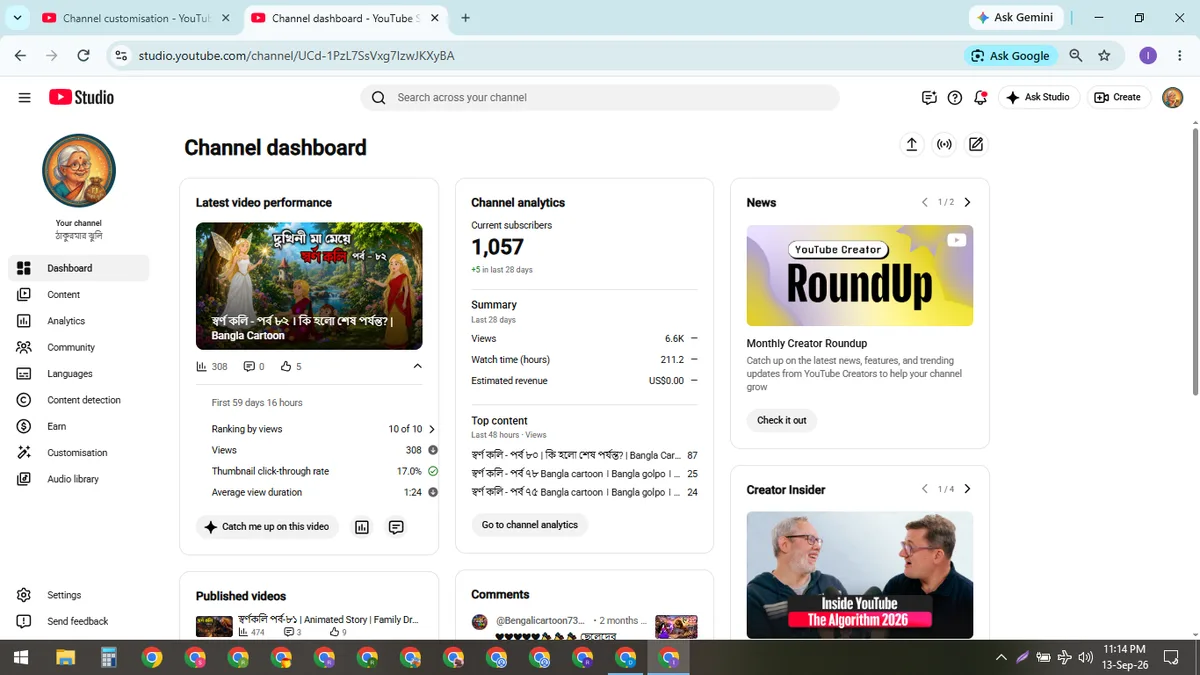Click the Go live broadcast icon

pos(944,145)
